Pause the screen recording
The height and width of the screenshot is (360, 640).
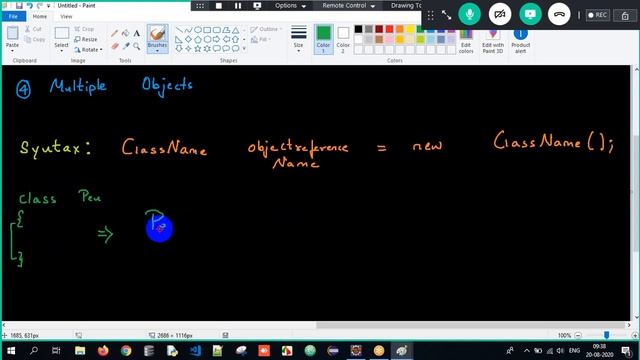(x=238, y=6)
